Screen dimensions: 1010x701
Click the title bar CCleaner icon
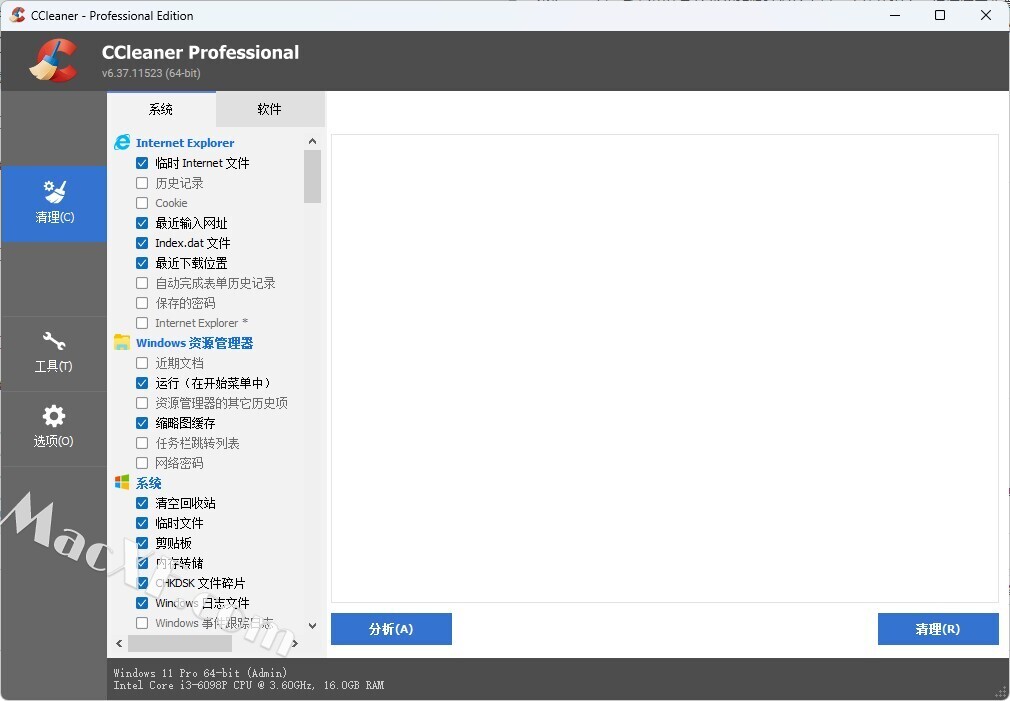coord(17,15)
